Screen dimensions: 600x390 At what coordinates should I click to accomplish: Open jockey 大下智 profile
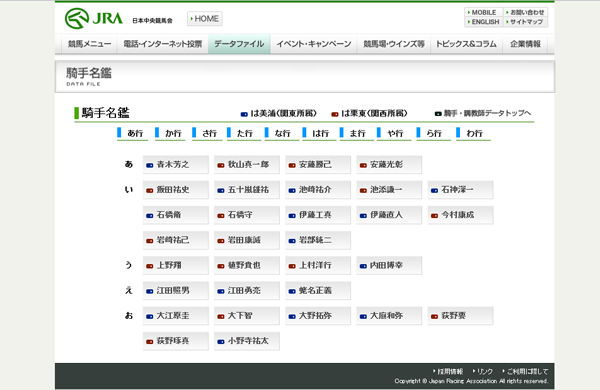[247, 316]
